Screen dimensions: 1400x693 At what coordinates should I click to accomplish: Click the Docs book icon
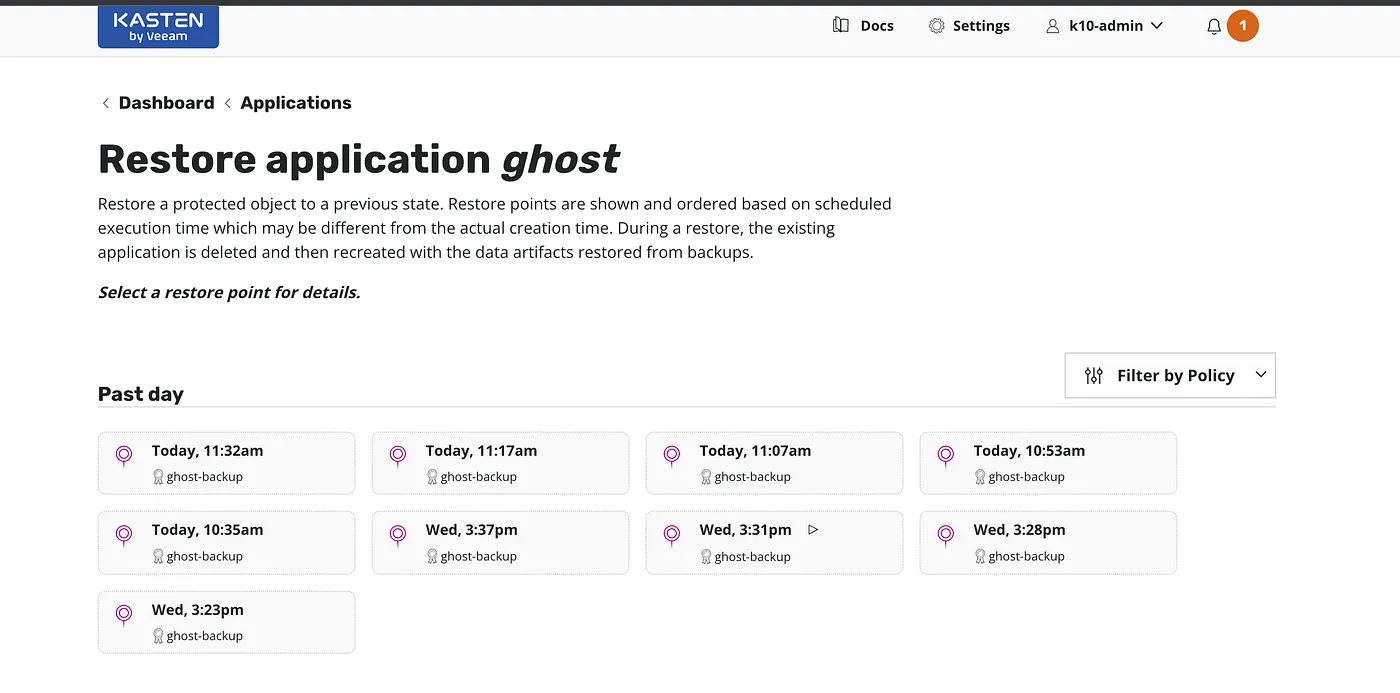click(841, 26)
